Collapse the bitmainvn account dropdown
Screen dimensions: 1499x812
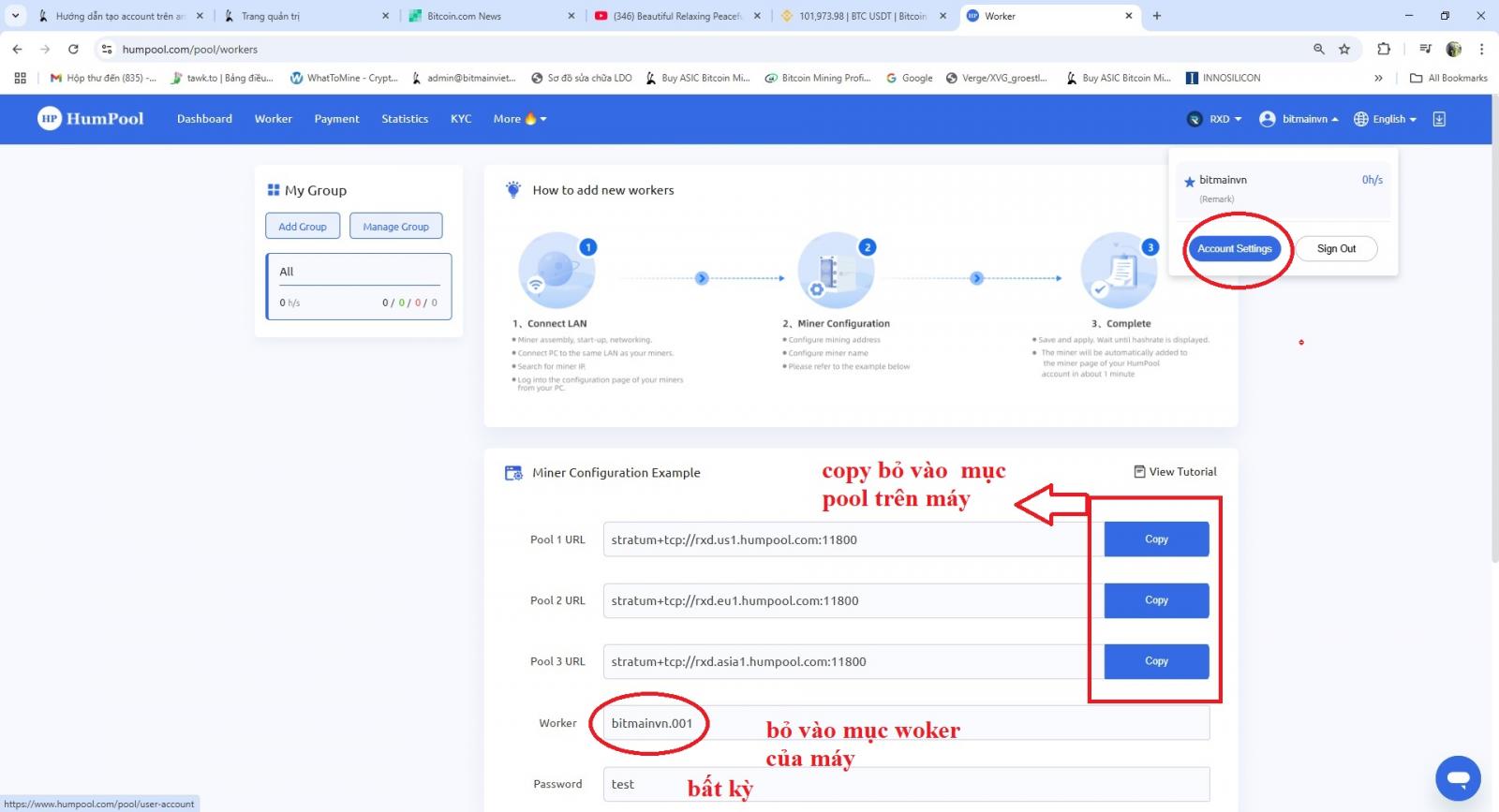1299,119
